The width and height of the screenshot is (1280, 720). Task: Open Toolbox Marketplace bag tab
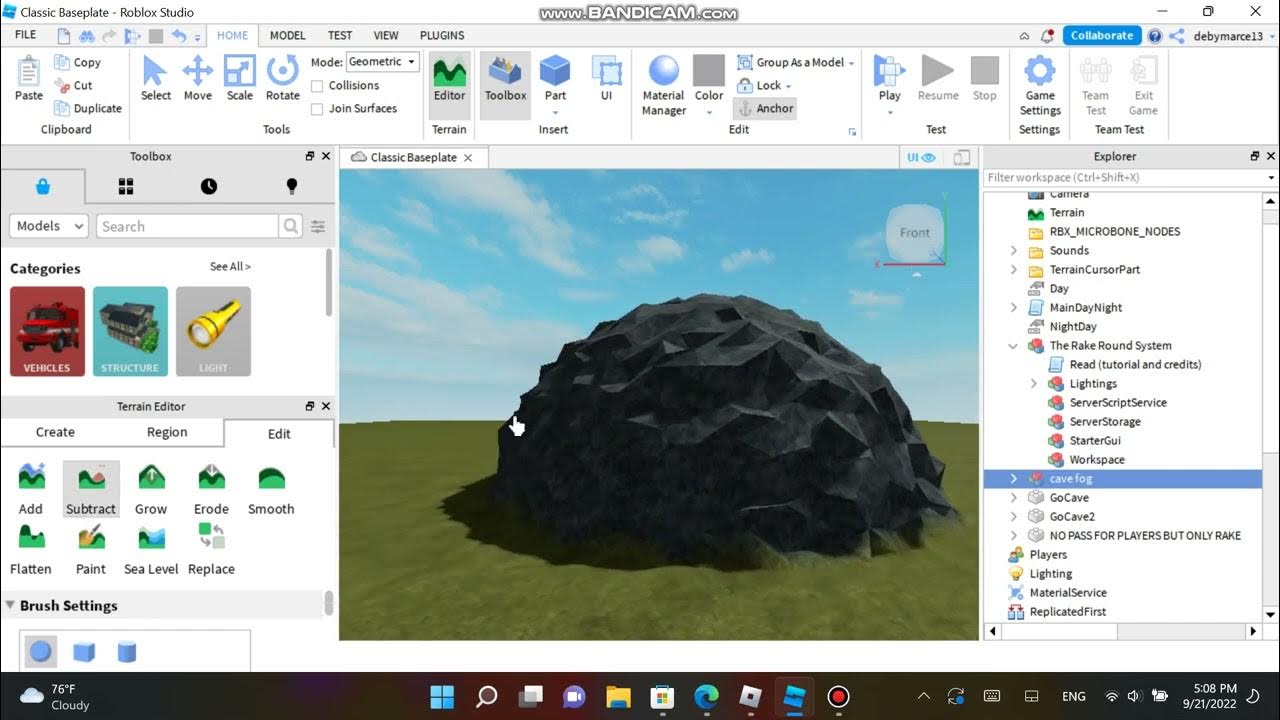pos(43,186)
